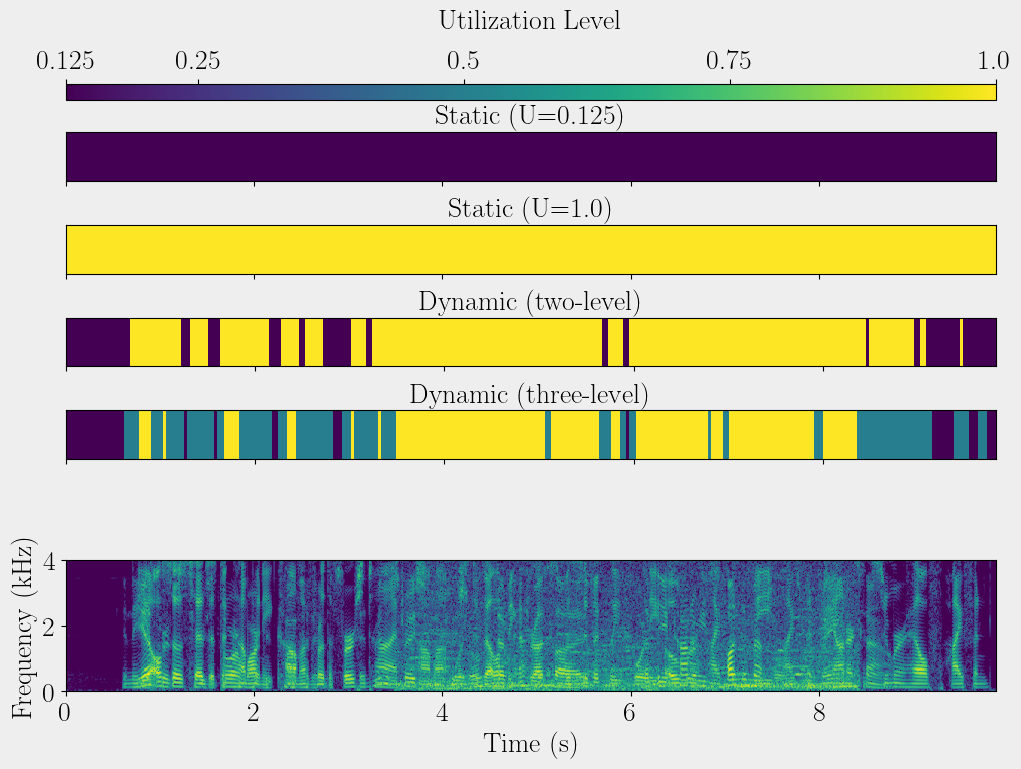Viewport: 1021px width, 769px height.
Task: Click the 0.75 colorbar tick label
Action: (x=730, y=61)
